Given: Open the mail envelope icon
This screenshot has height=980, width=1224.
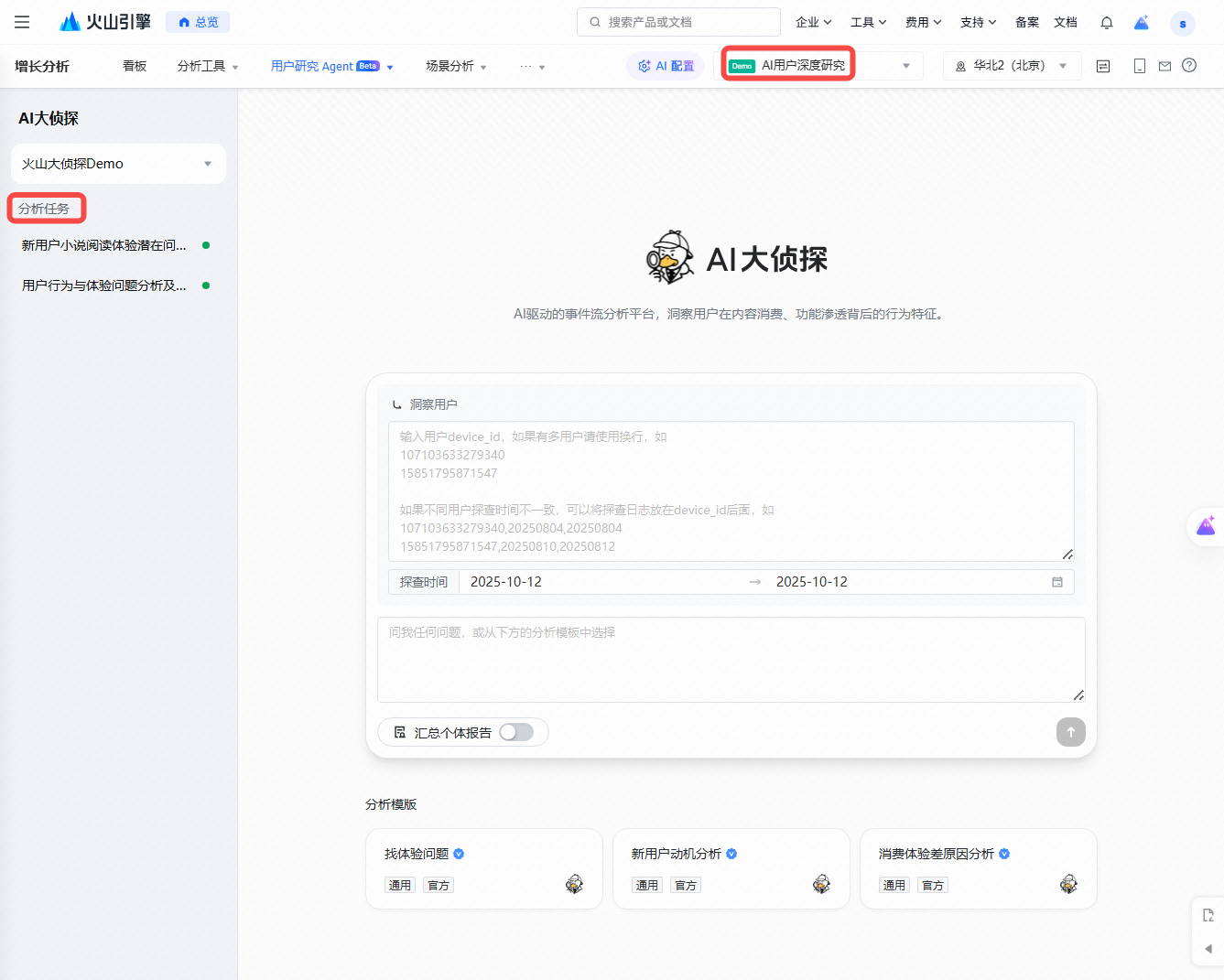Looking at the screenshot, I should [1164, 66].
